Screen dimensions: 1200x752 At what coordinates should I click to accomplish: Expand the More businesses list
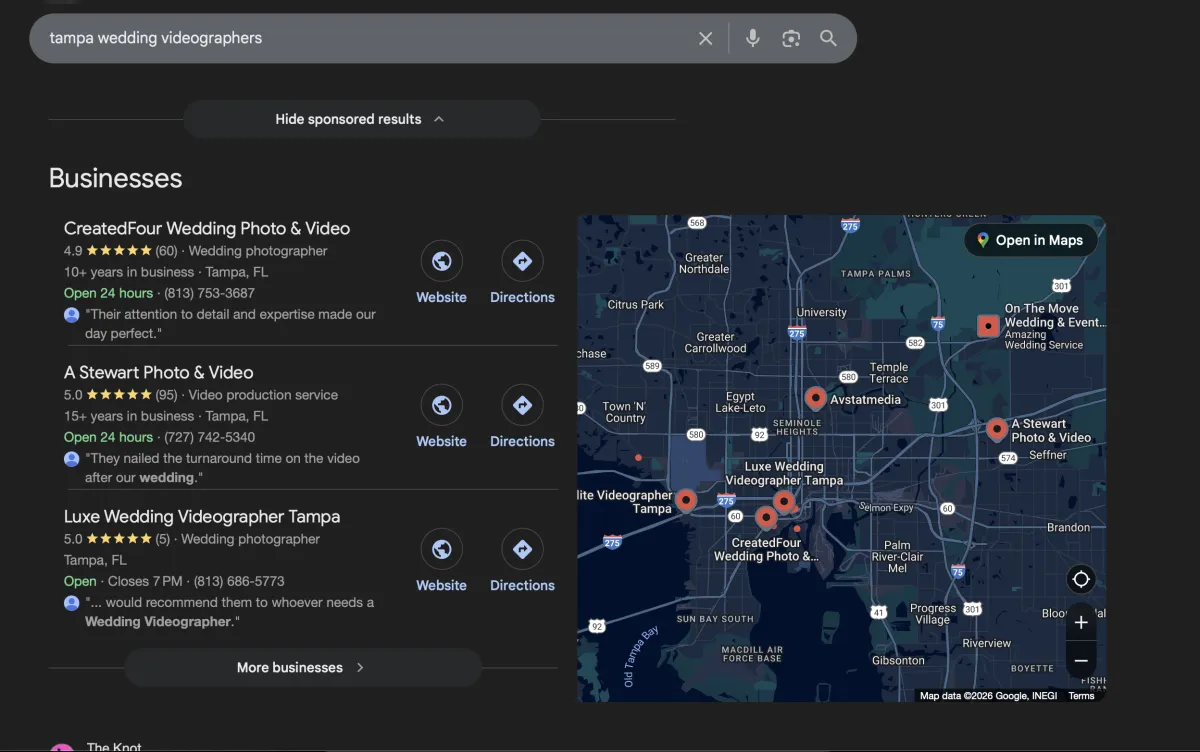pyautogui.click(x=302, y=667)
